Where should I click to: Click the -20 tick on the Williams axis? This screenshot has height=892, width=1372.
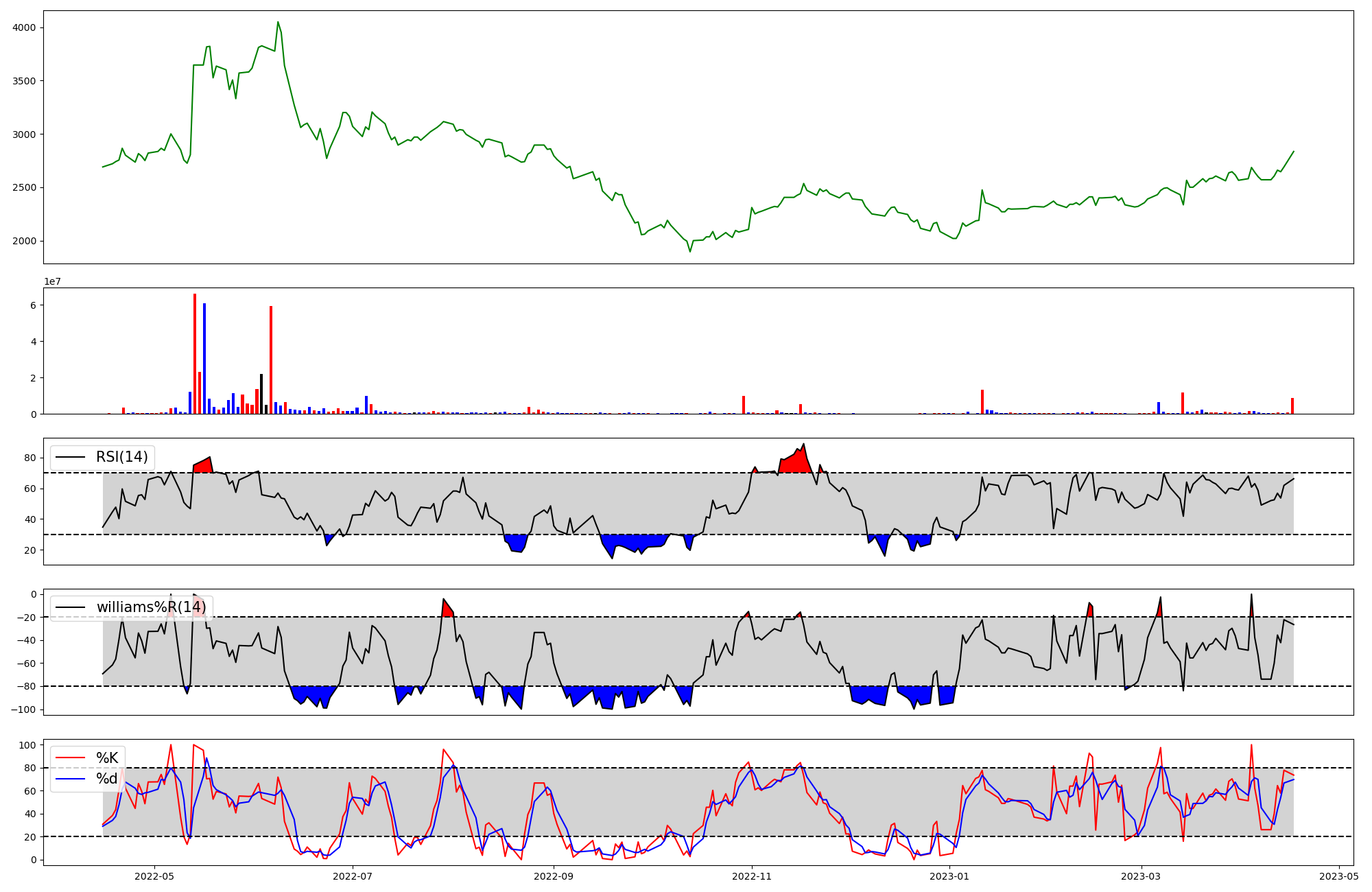[x=26, y=618]
